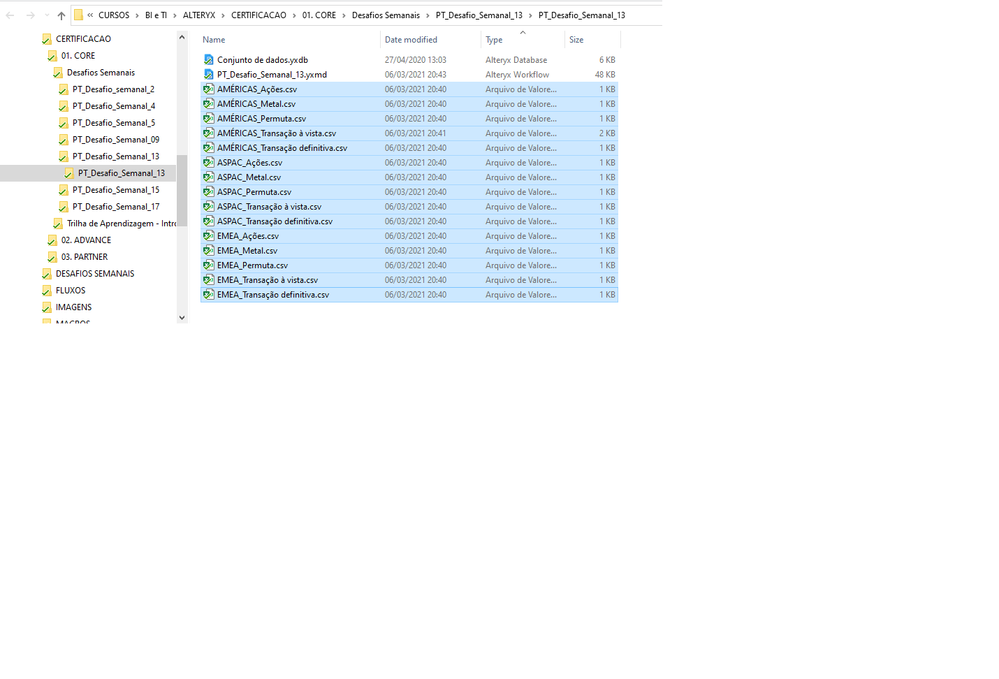Click the 2 KB size of AMÉRICAS_Transação à vista.csv
The height and width of the screenshot is (679, 999).
[607, 133]
